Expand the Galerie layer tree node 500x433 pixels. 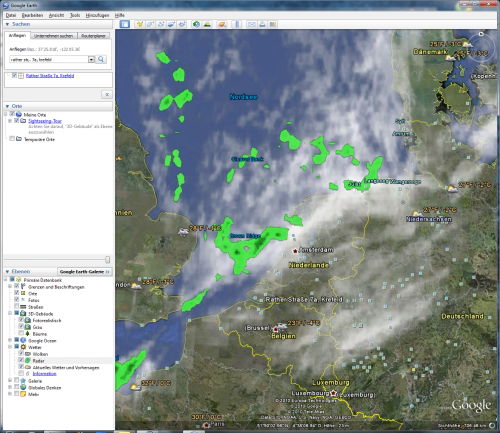(10, 380)
